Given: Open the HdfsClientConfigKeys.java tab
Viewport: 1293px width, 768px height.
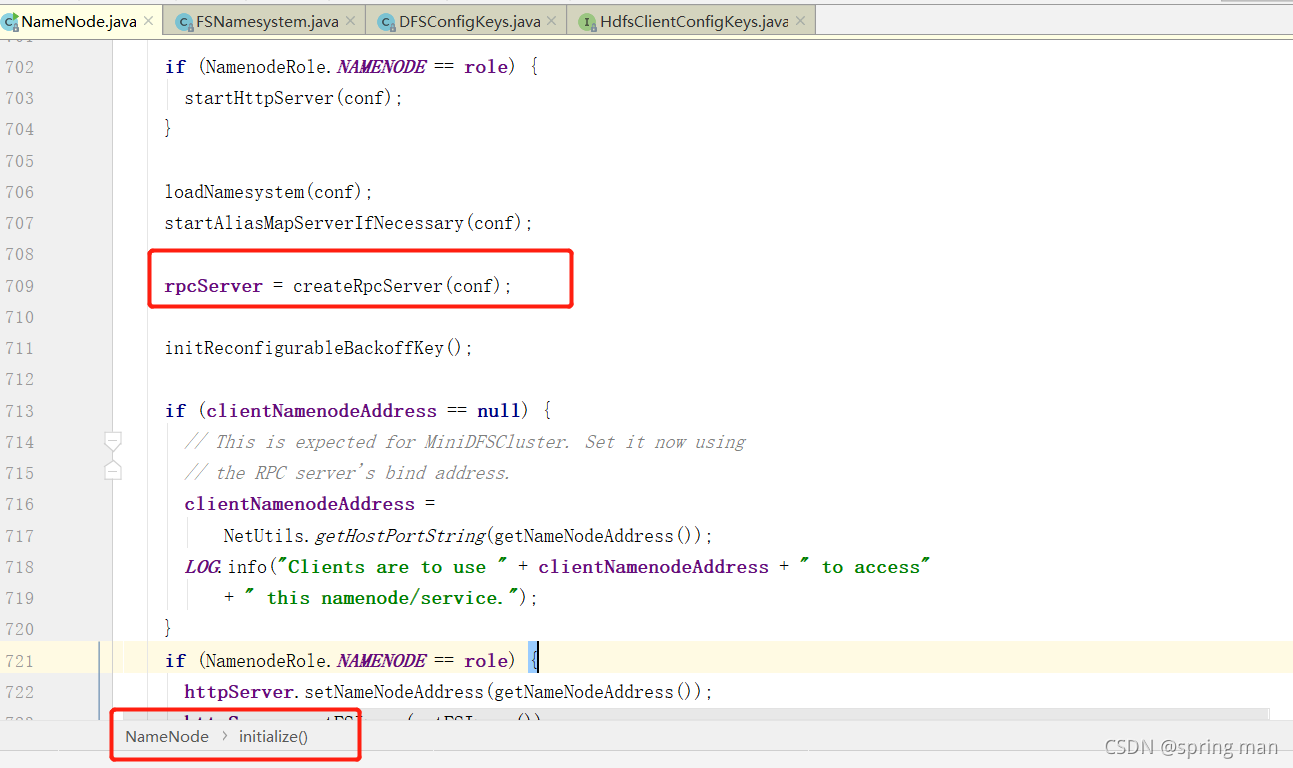Looking at the screenshot, I should click(694, 21).
